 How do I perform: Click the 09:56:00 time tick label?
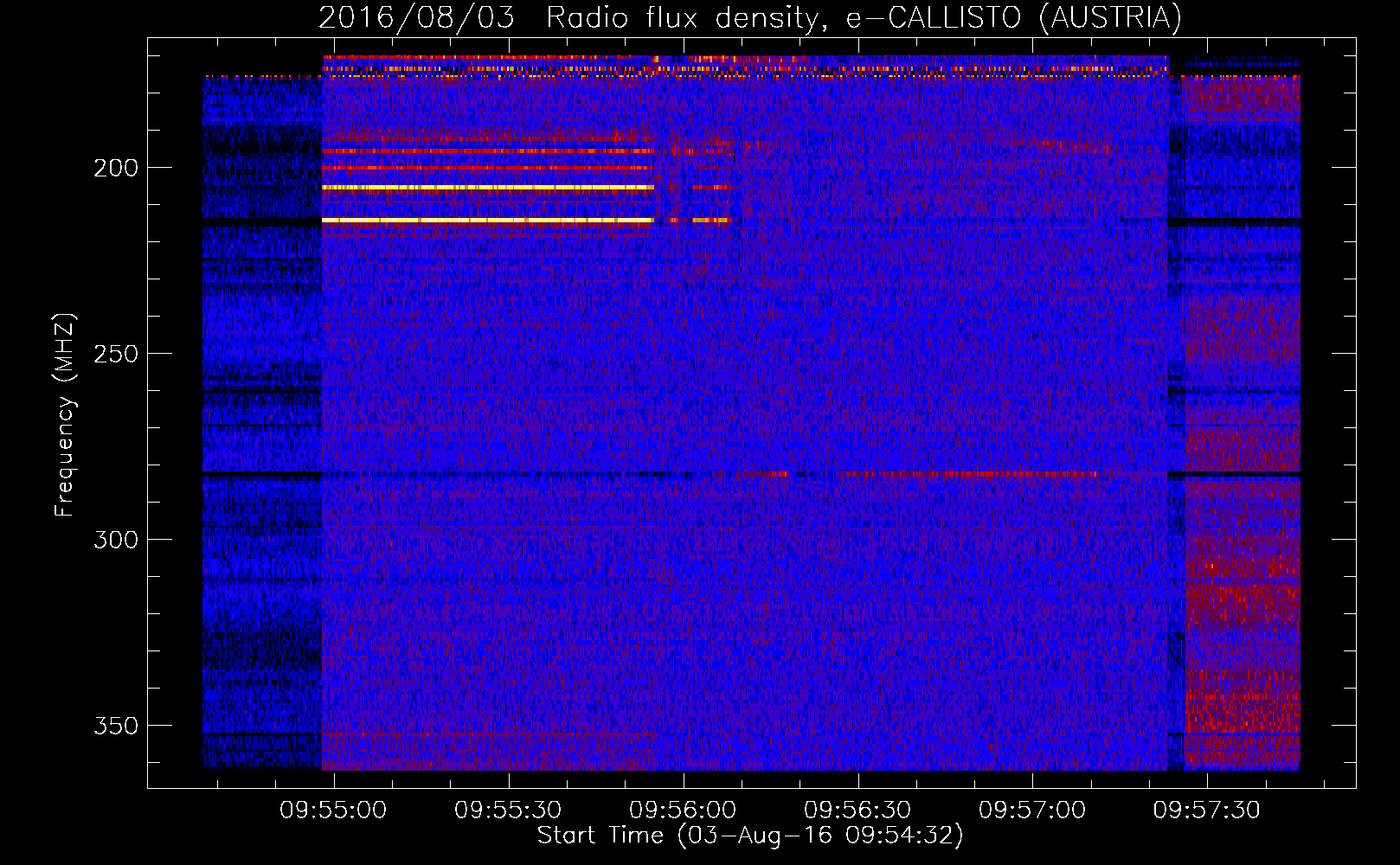[683, 811]
